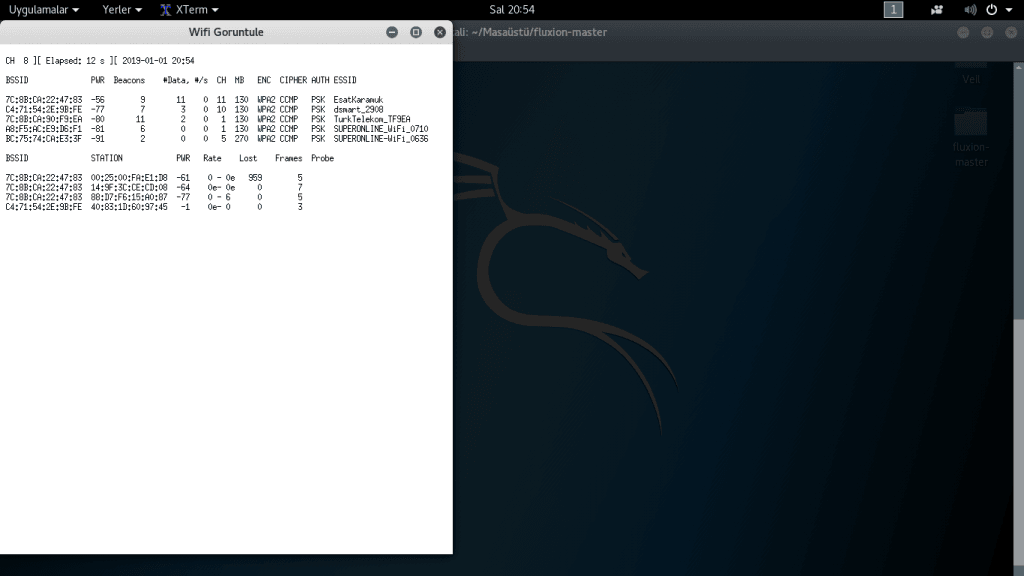Select ESSID TurkTelekom_TF9EA

(372, 120)
